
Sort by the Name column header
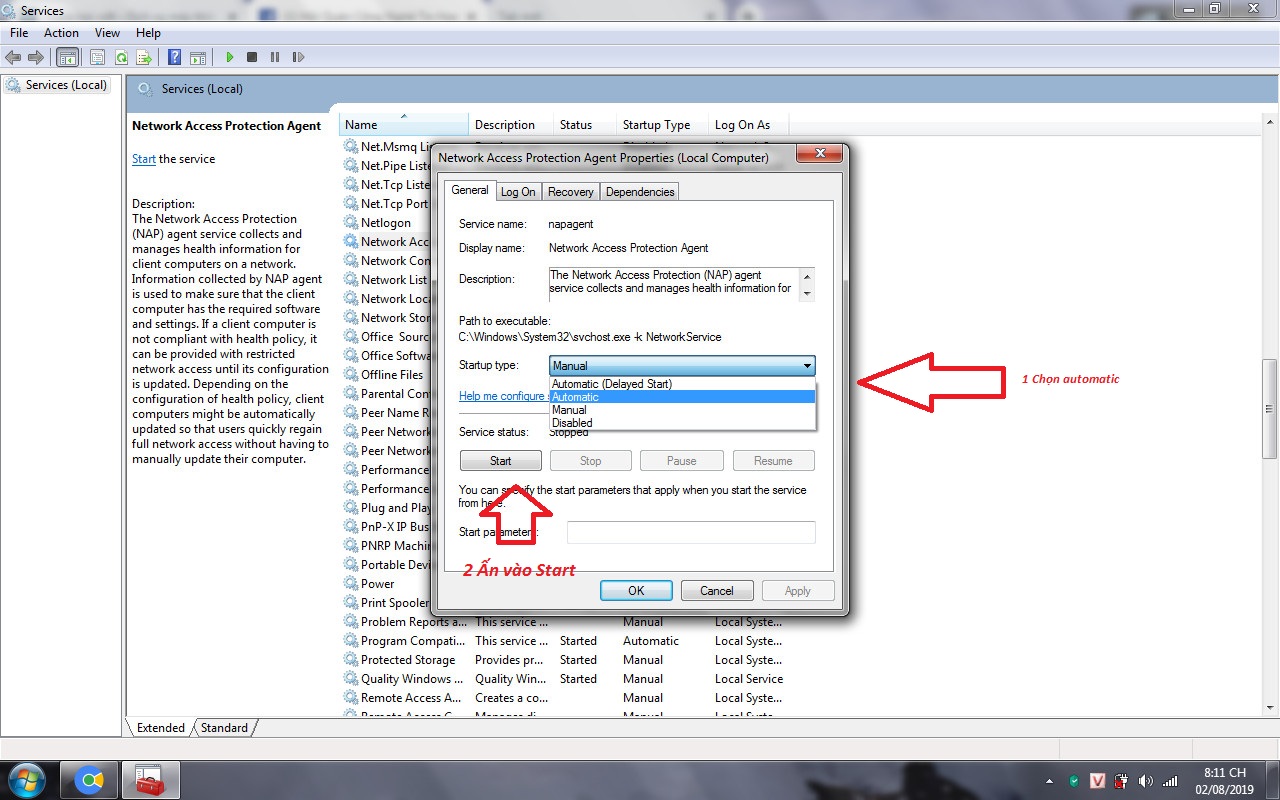click(404, 125)
